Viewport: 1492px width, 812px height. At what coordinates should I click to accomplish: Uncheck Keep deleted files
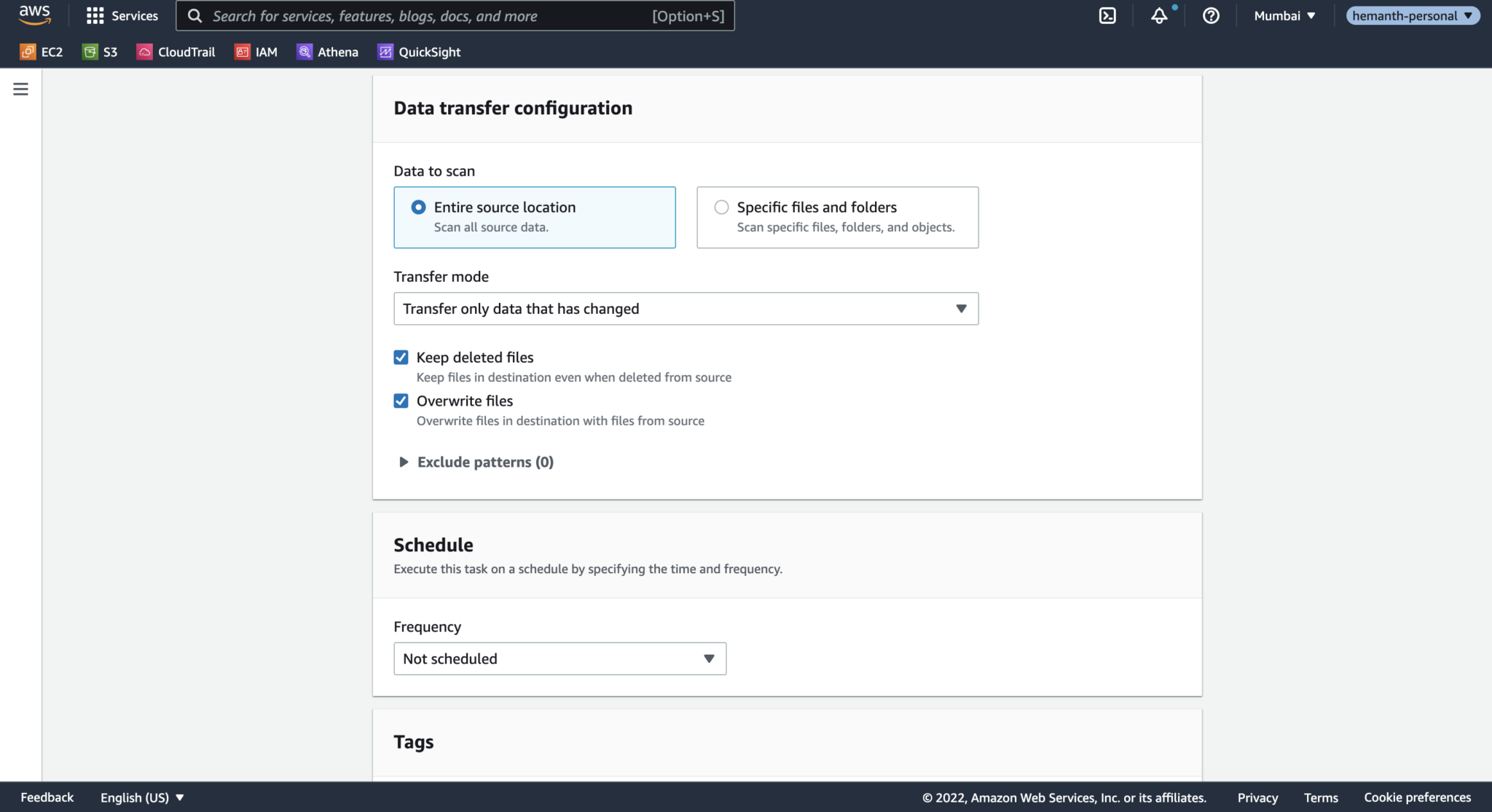pos(401,357)
